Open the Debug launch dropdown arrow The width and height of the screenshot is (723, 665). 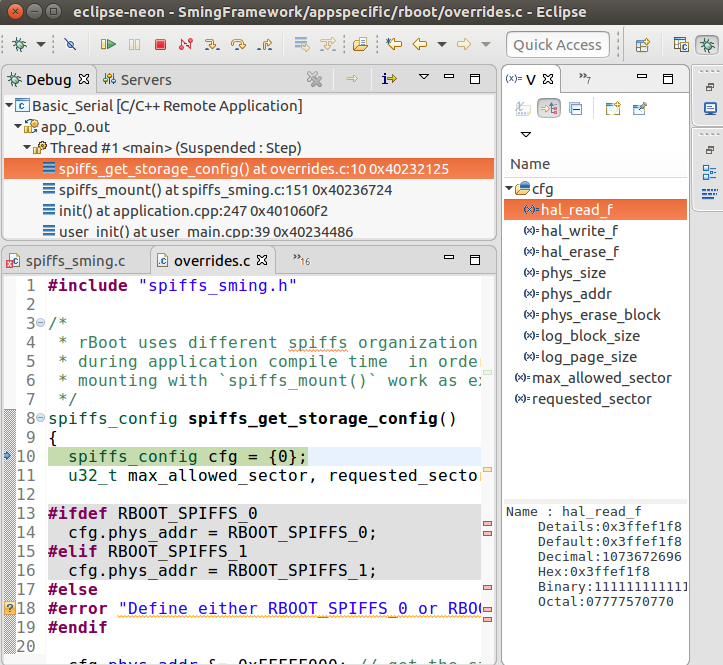pos(41,44)
